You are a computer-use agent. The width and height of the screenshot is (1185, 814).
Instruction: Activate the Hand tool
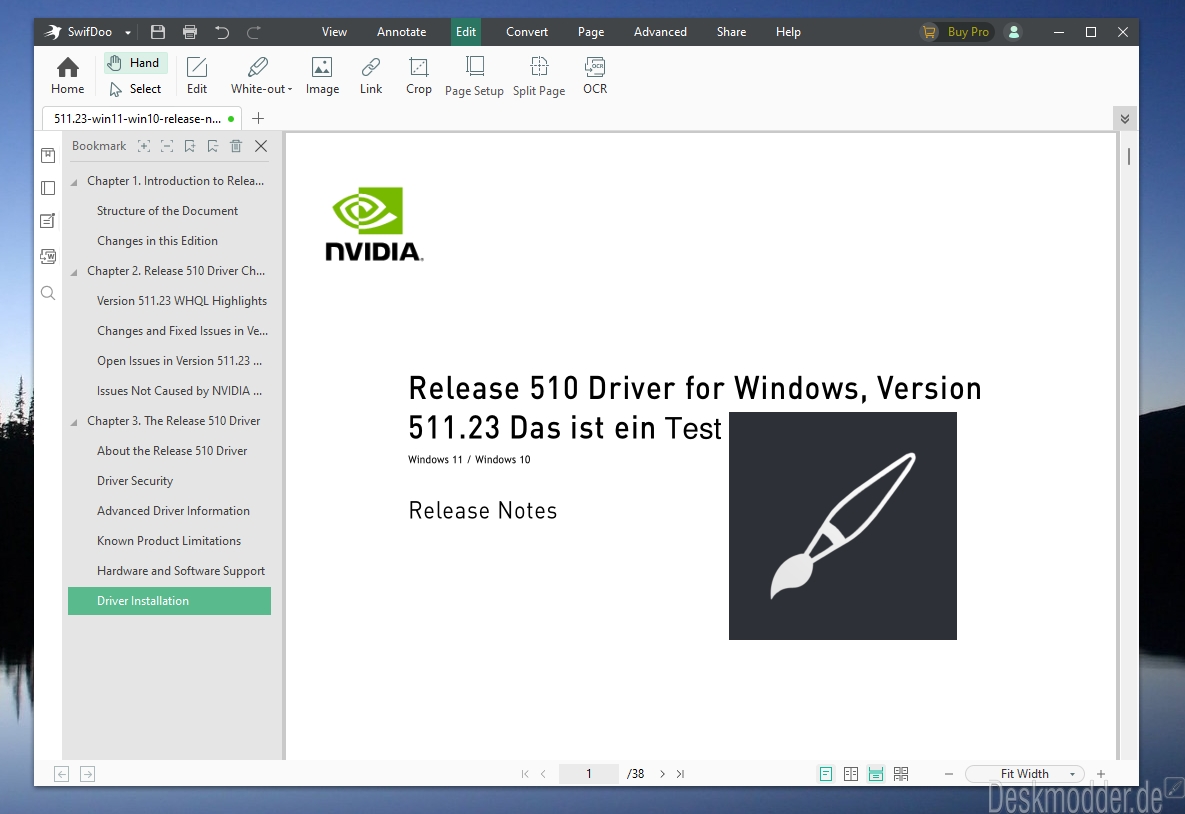pyautogui.click(x=135, y=63)
